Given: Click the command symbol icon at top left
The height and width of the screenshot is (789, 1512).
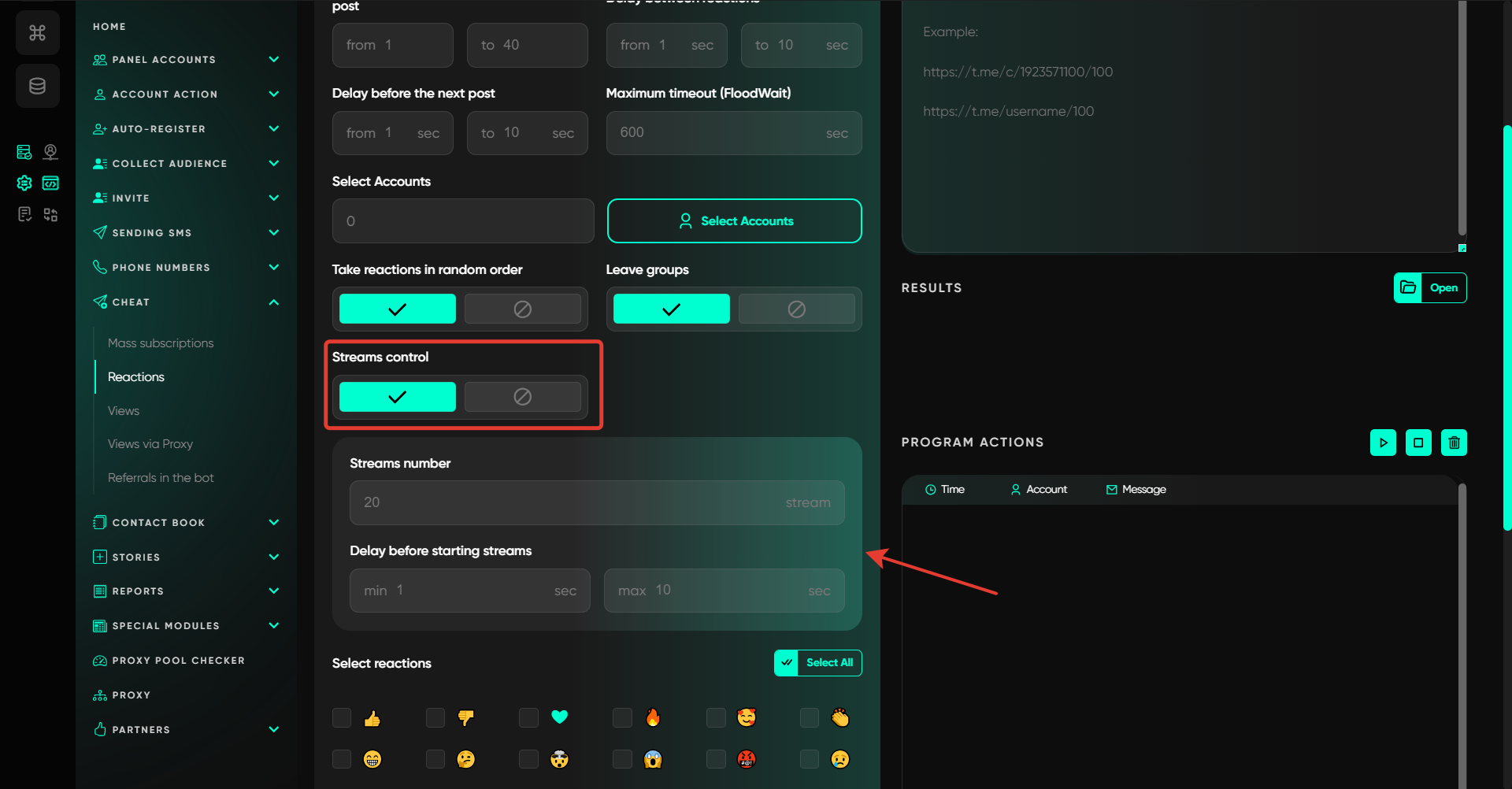Looking at the screenshot, I should pyautogui.click(x=37, y=32).
